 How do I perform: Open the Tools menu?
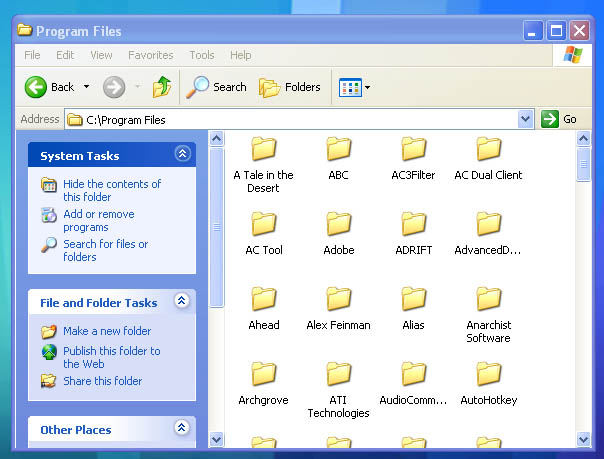(201, 55)
